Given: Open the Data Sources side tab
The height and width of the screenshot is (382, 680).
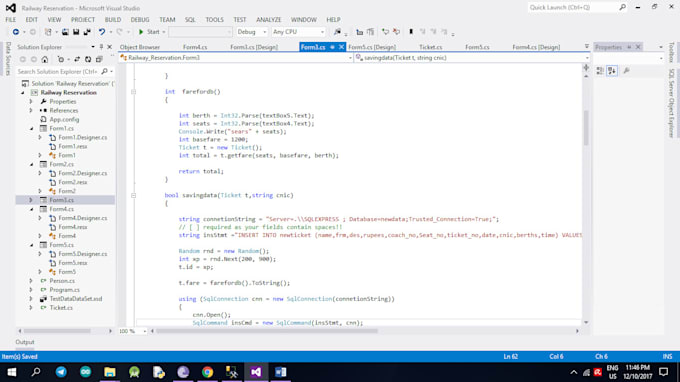Looking at the screenshot, I should 8,59.
